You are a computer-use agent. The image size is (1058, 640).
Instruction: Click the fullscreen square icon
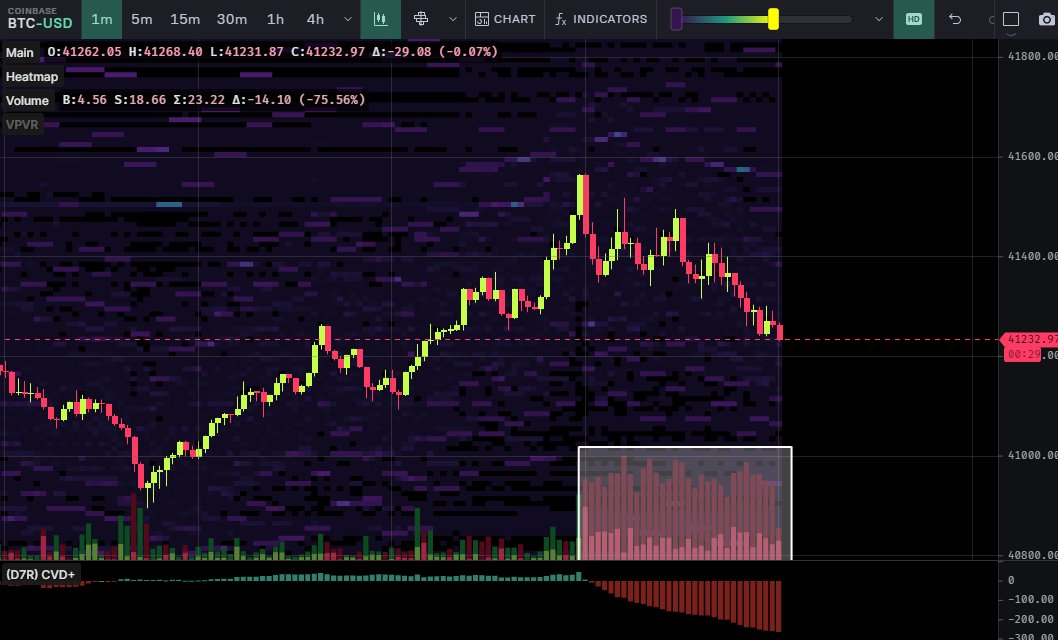pyautogui.click(x=1010, y=19)
